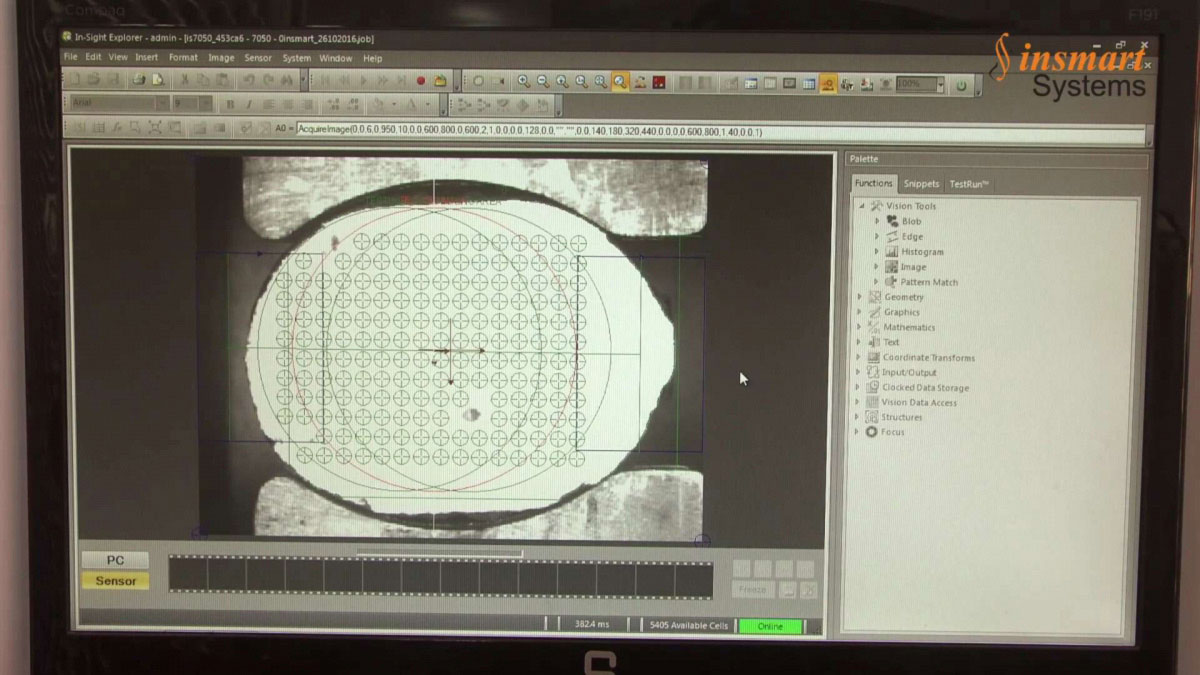
Task: Click the highlighted zoom-to-fit magnifier icon
Action: click(x=620, y=83)
